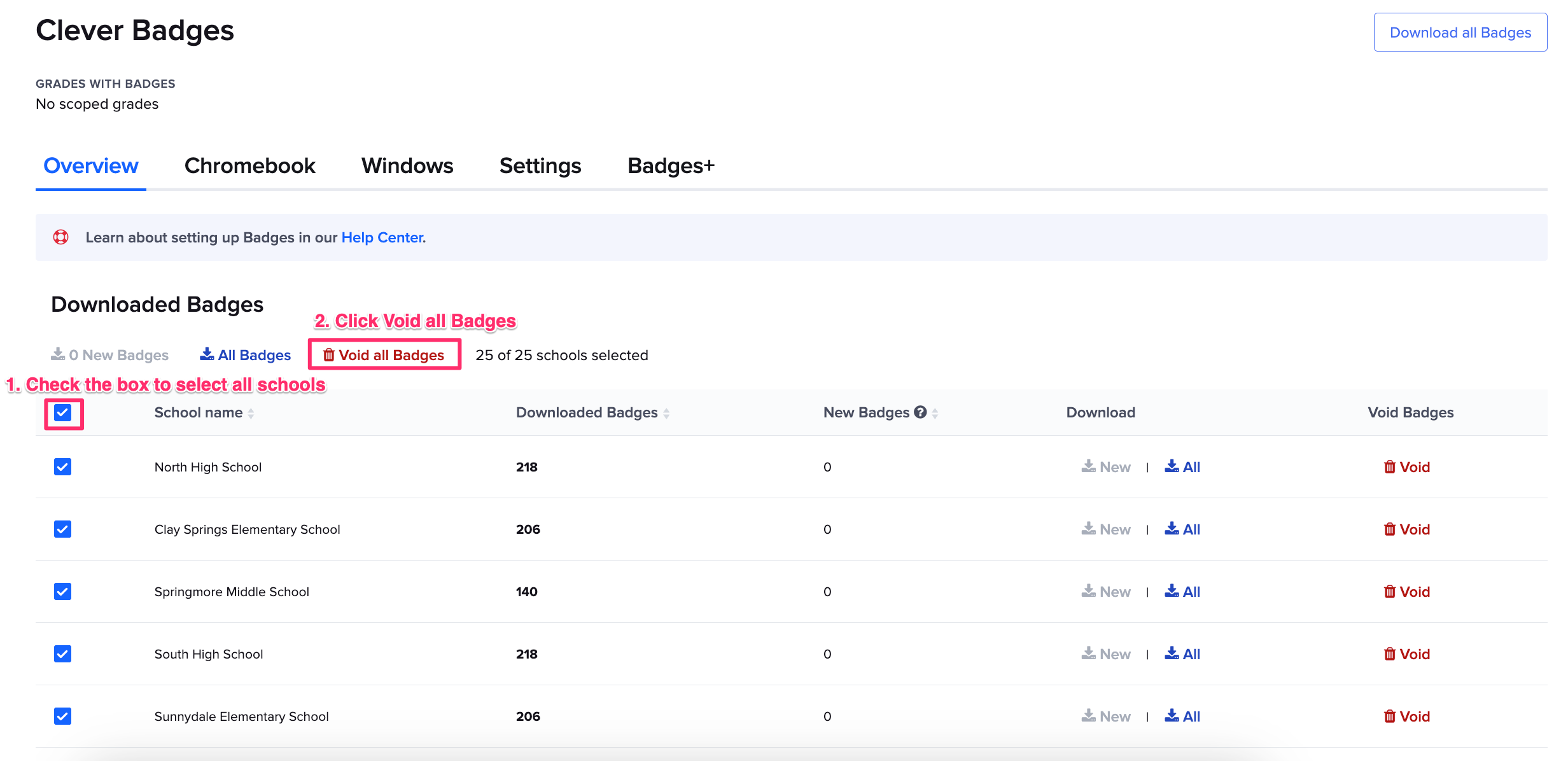Download all badges for Springmore Middle School

click(x=1182, y=592)
